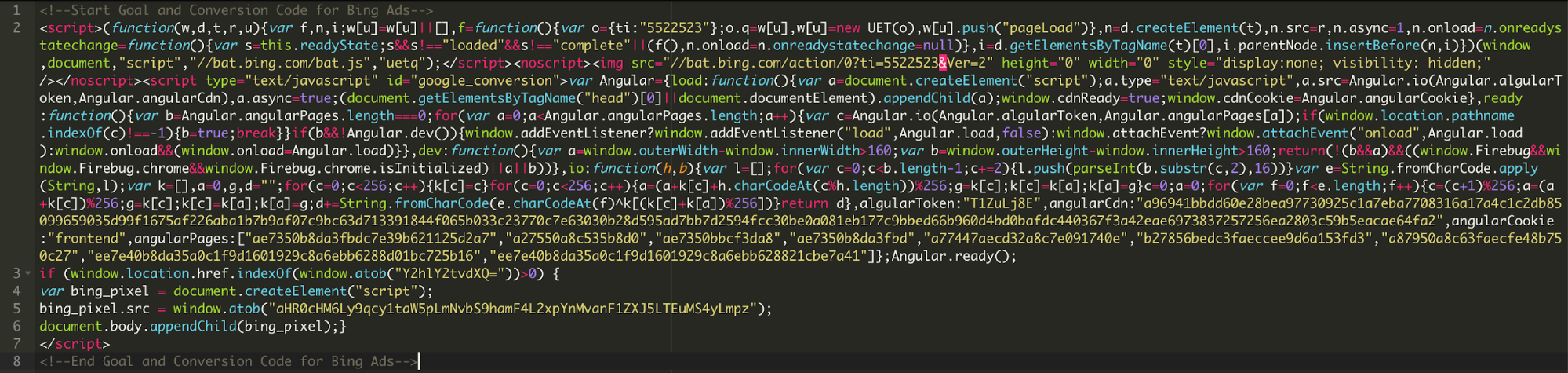Click the "ae7350b8da3fbdc7e39b621125d2a7" page string
1568x373 pixels.
pos(371,238)
